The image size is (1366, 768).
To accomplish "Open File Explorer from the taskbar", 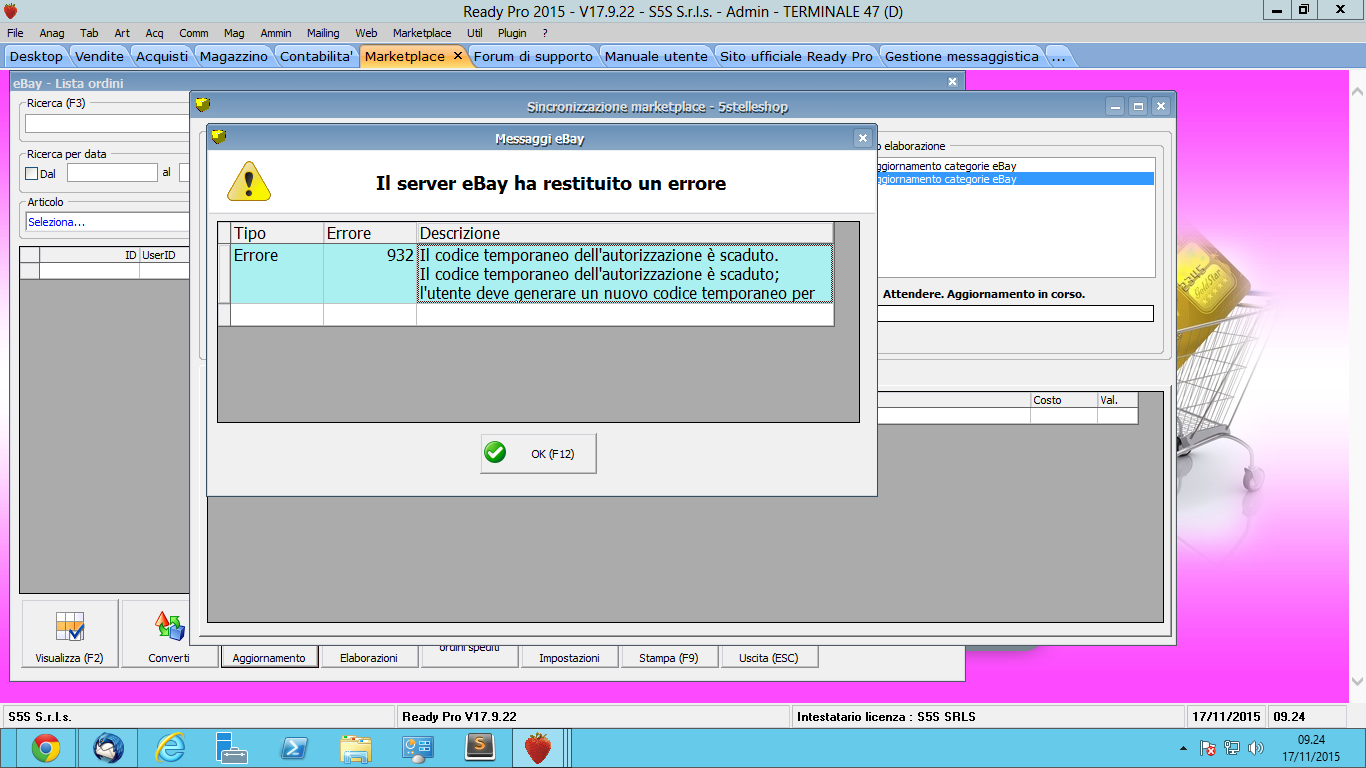I will point(356,748).
